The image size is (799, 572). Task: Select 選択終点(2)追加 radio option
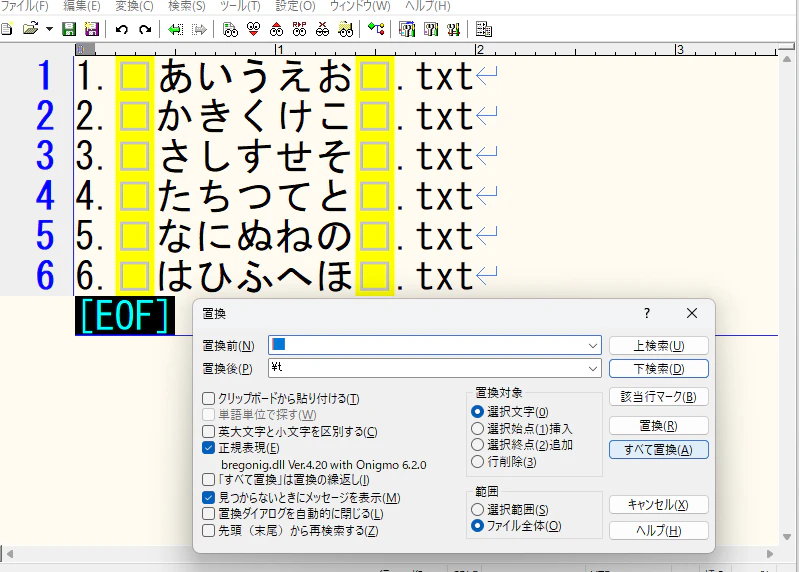(x=477, y=445)
